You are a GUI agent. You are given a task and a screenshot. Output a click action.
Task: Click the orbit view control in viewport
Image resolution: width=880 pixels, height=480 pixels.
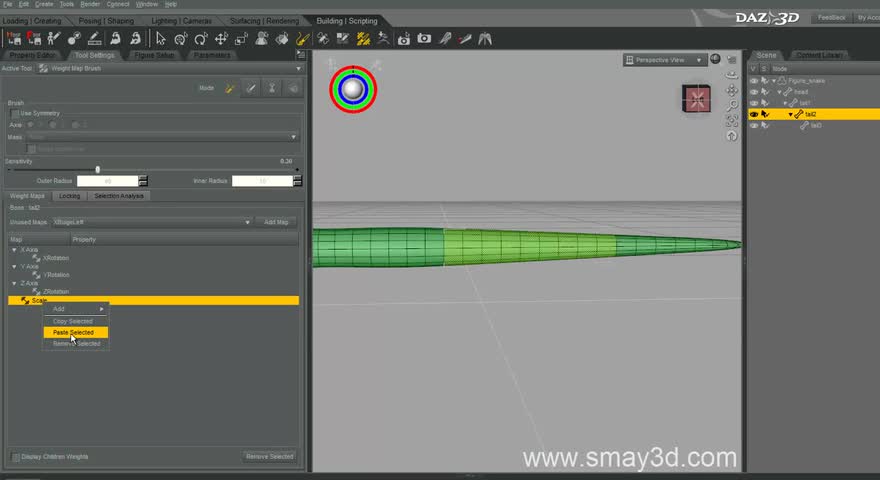731,75
